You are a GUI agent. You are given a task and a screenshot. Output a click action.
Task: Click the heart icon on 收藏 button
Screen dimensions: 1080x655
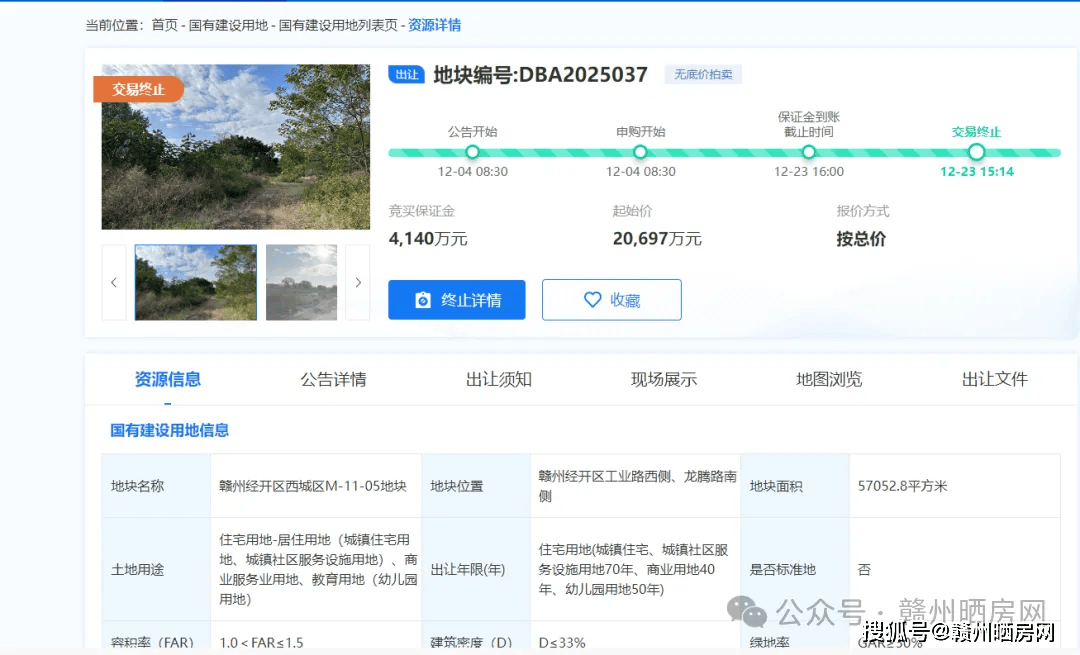(592, 300)
